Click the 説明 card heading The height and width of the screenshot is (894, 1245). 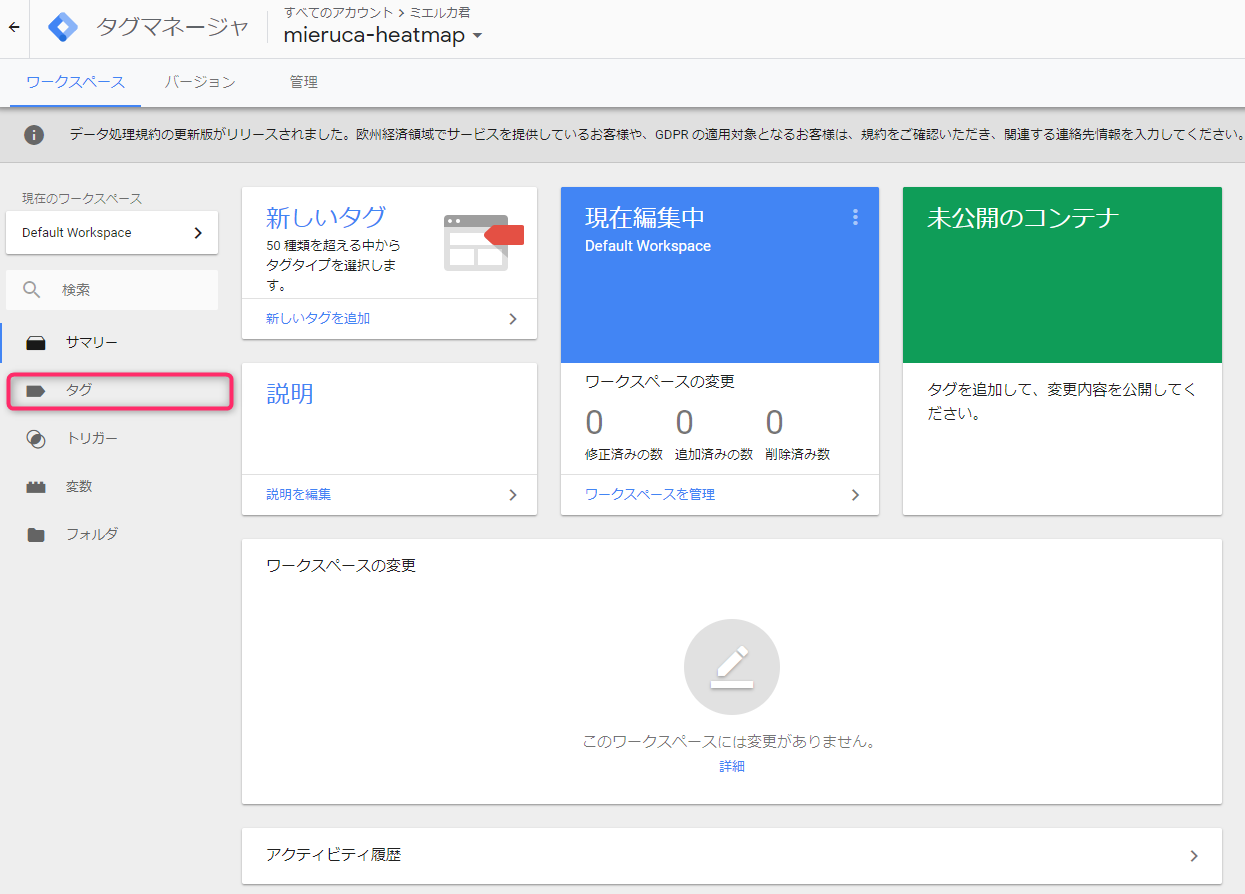(x=290, y=394)
